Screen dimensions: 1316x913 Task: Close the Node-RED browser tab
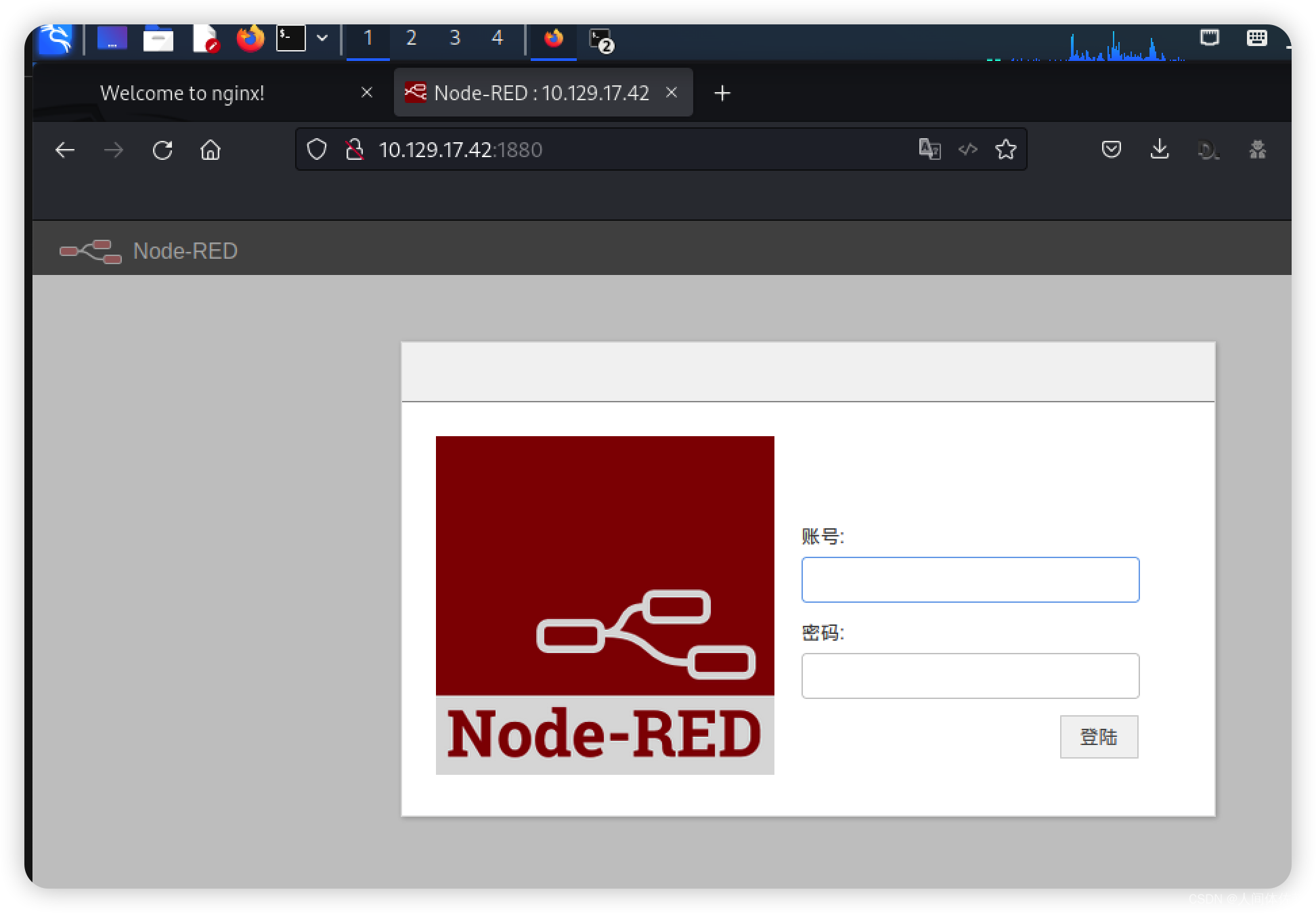pos(672,93)
